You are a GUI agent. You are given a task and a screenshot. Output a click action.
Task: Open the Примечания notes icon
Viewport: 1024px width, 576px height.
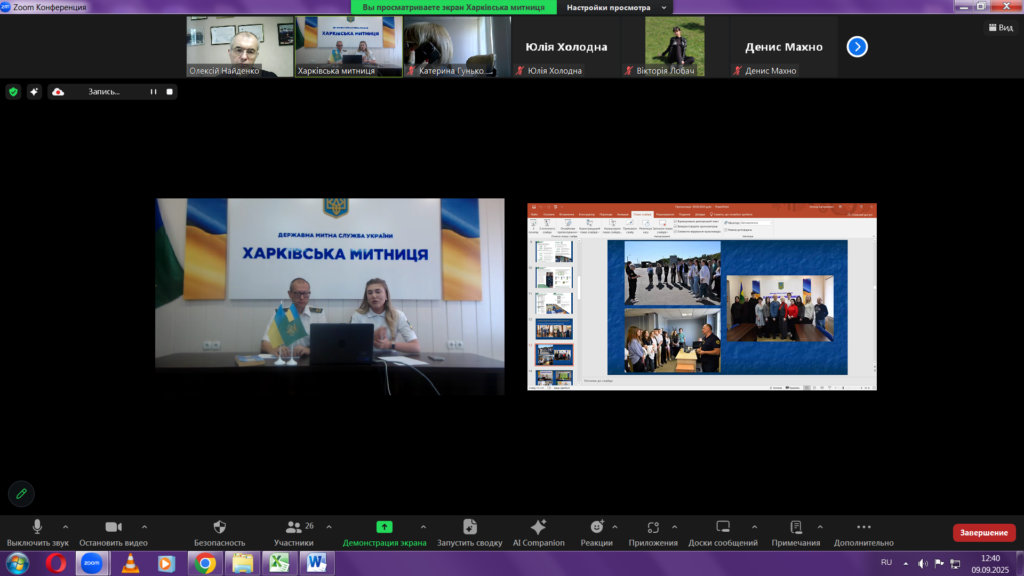tap(795, 526)
